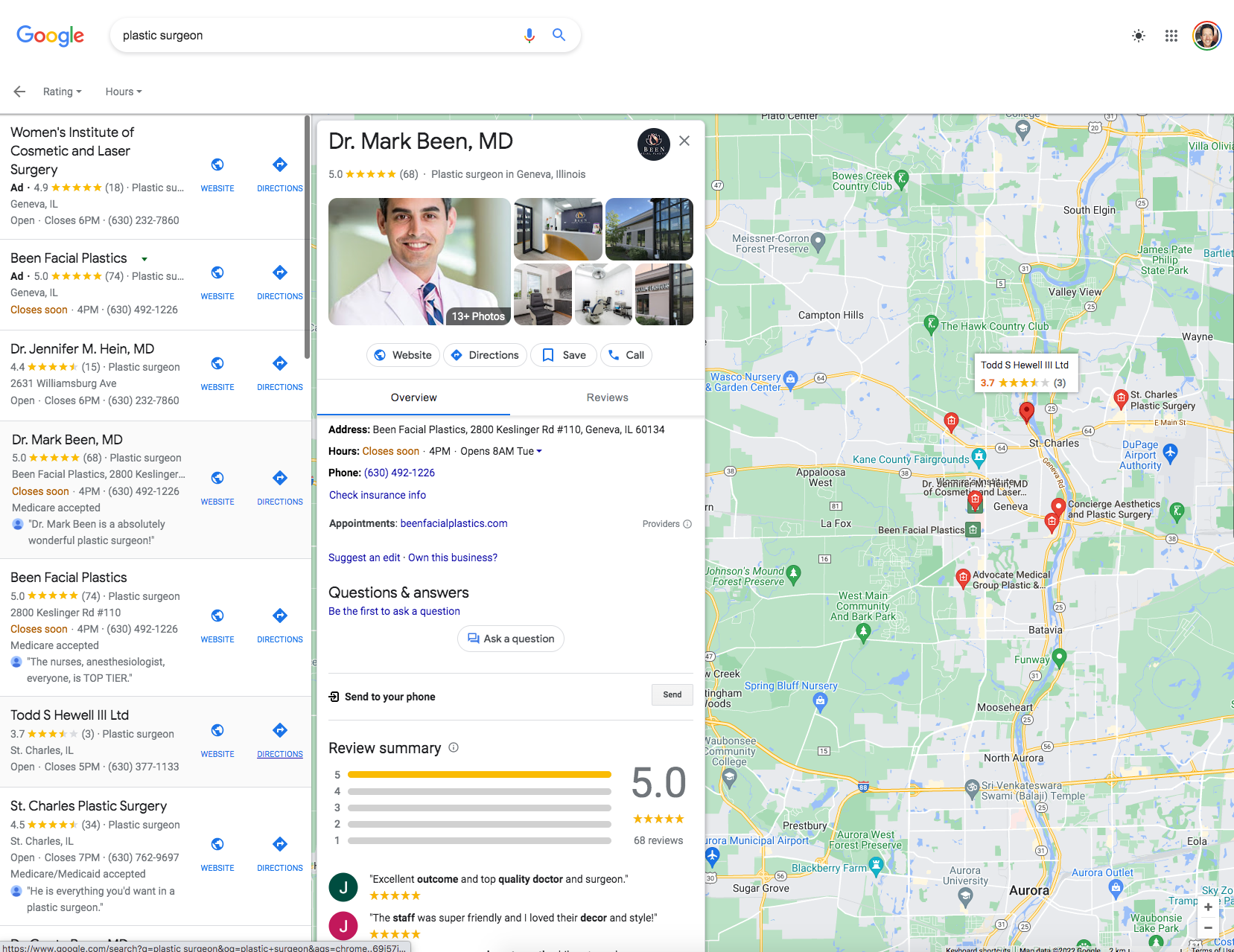Zoom out on the map
Screen dimensions: 1234x952
[1208, 927]
